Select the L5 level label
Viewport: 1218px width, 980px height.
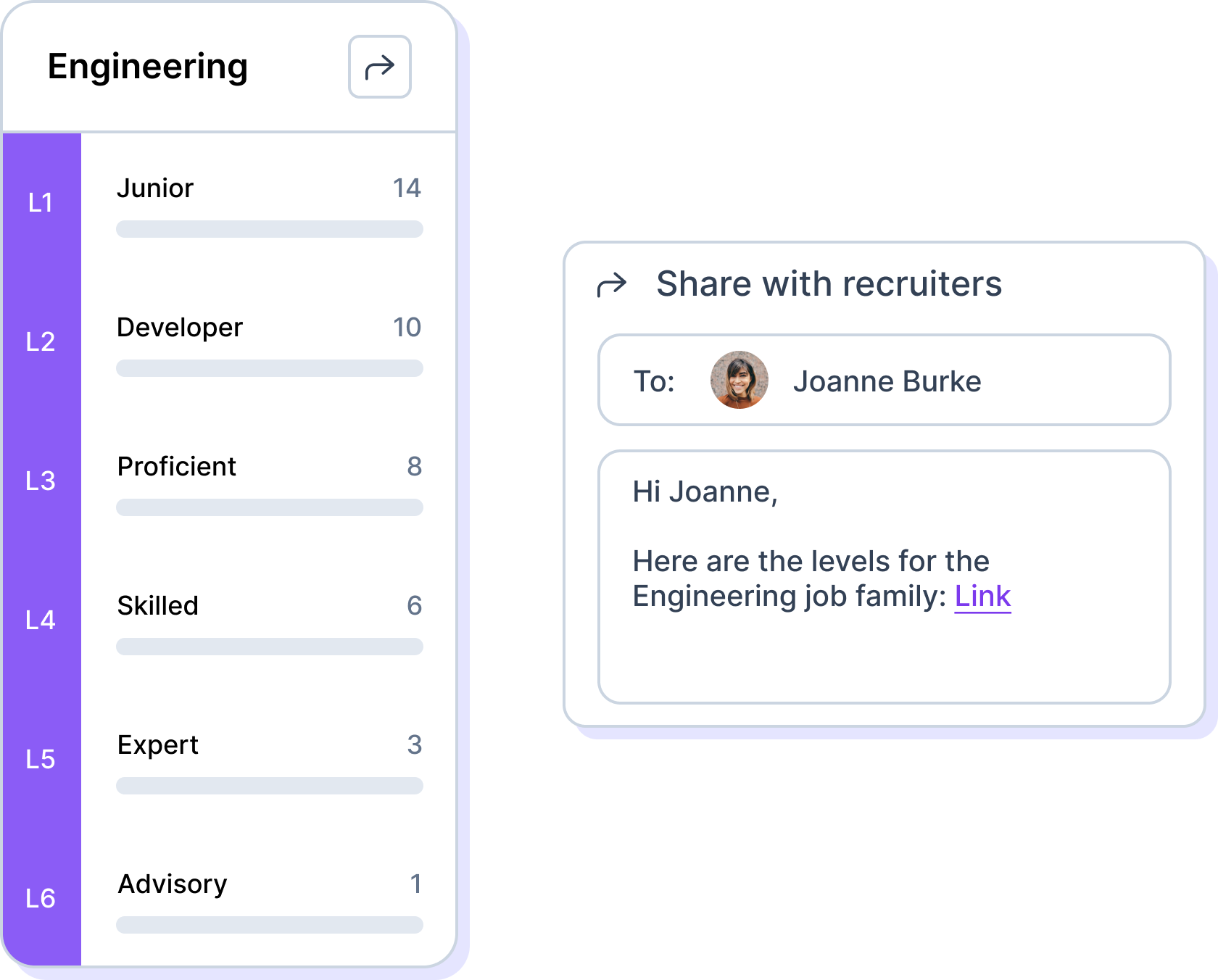[41, 760]
